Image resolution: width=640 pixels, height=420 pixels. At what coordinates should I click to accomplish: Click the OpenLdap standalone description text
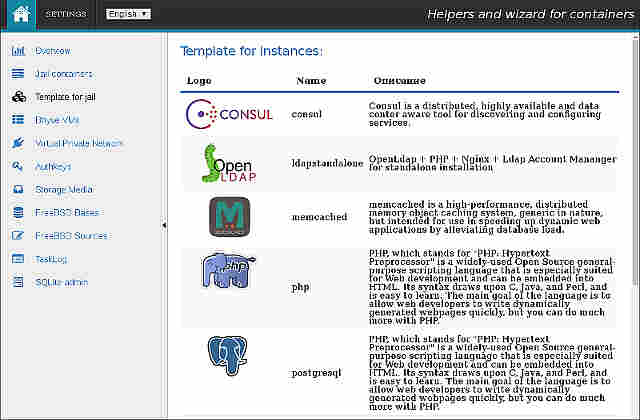492,163
